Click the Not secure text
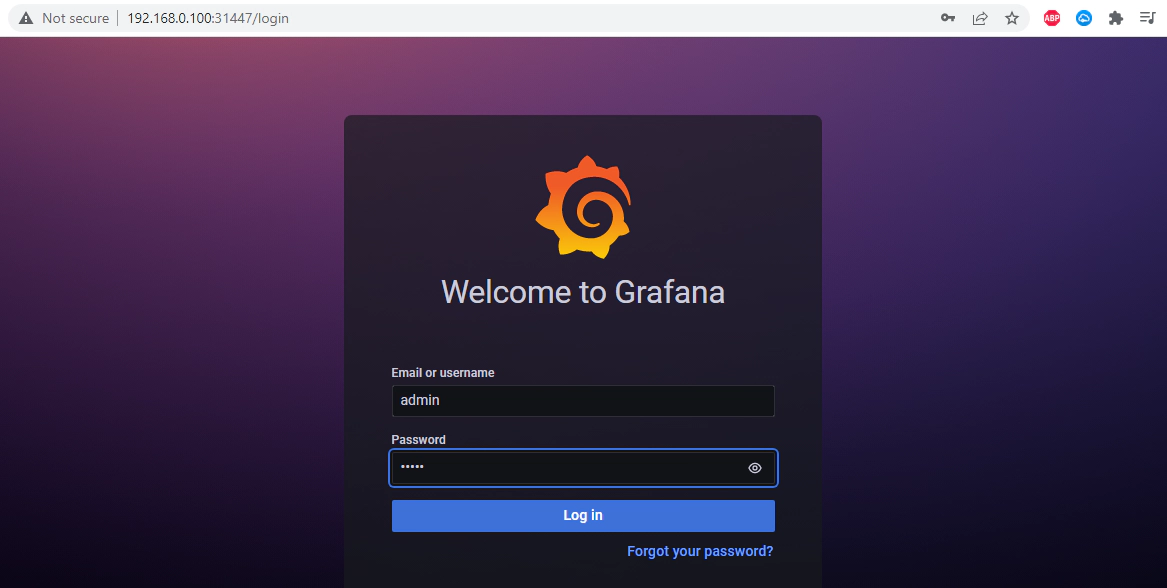This screenshot has height=588, width=1167. tap(75, 19)
